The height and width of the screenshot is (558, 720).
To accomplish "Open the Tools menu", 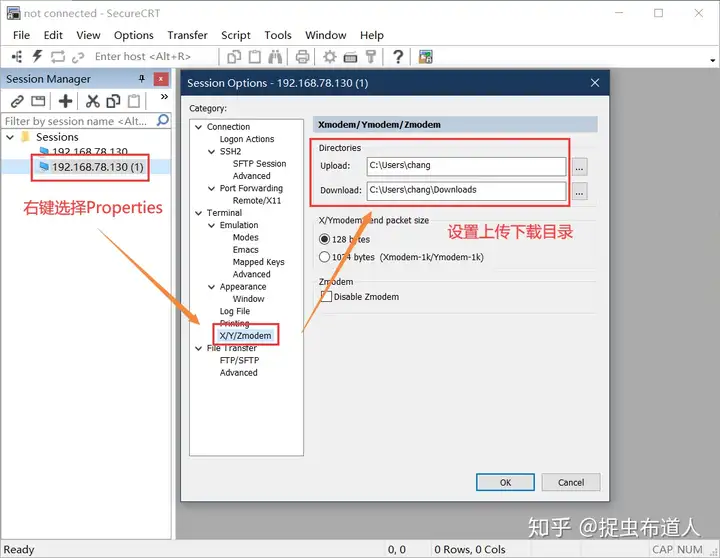I will 278,35.
